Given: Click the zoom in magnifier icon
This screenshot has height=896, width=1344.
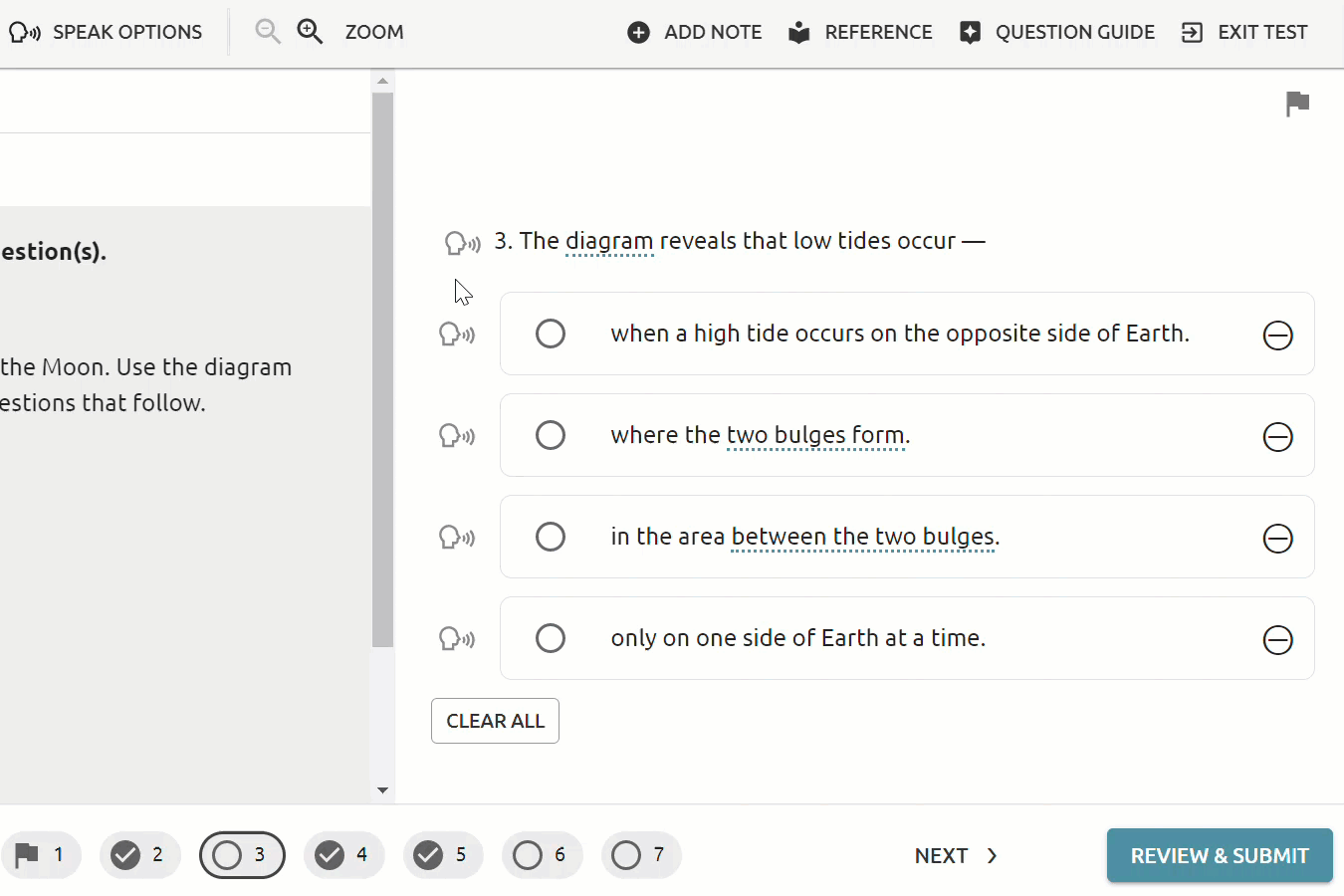Looking at the screenshot, I should pos(311,32).
